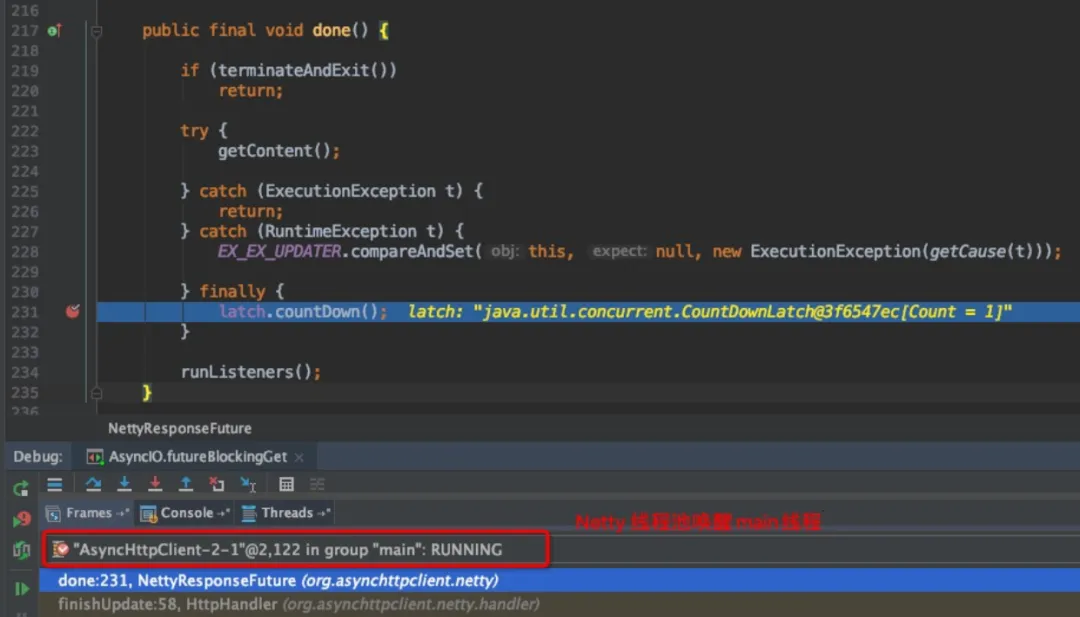Click line number 228 in the gutter
The width and height of the screenshot is (1080, 617).
click(x=25, y=251)
